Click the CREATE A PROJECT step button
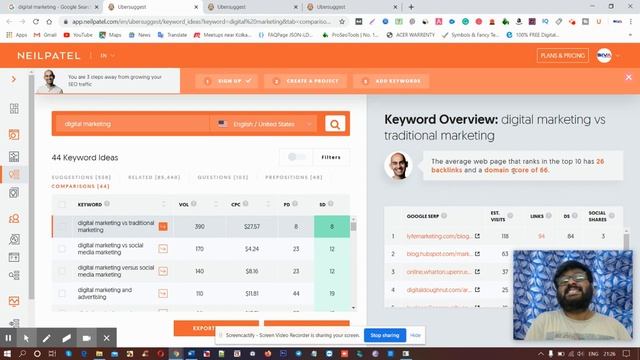Screen dimensions: 640x360 coord(306,81)
